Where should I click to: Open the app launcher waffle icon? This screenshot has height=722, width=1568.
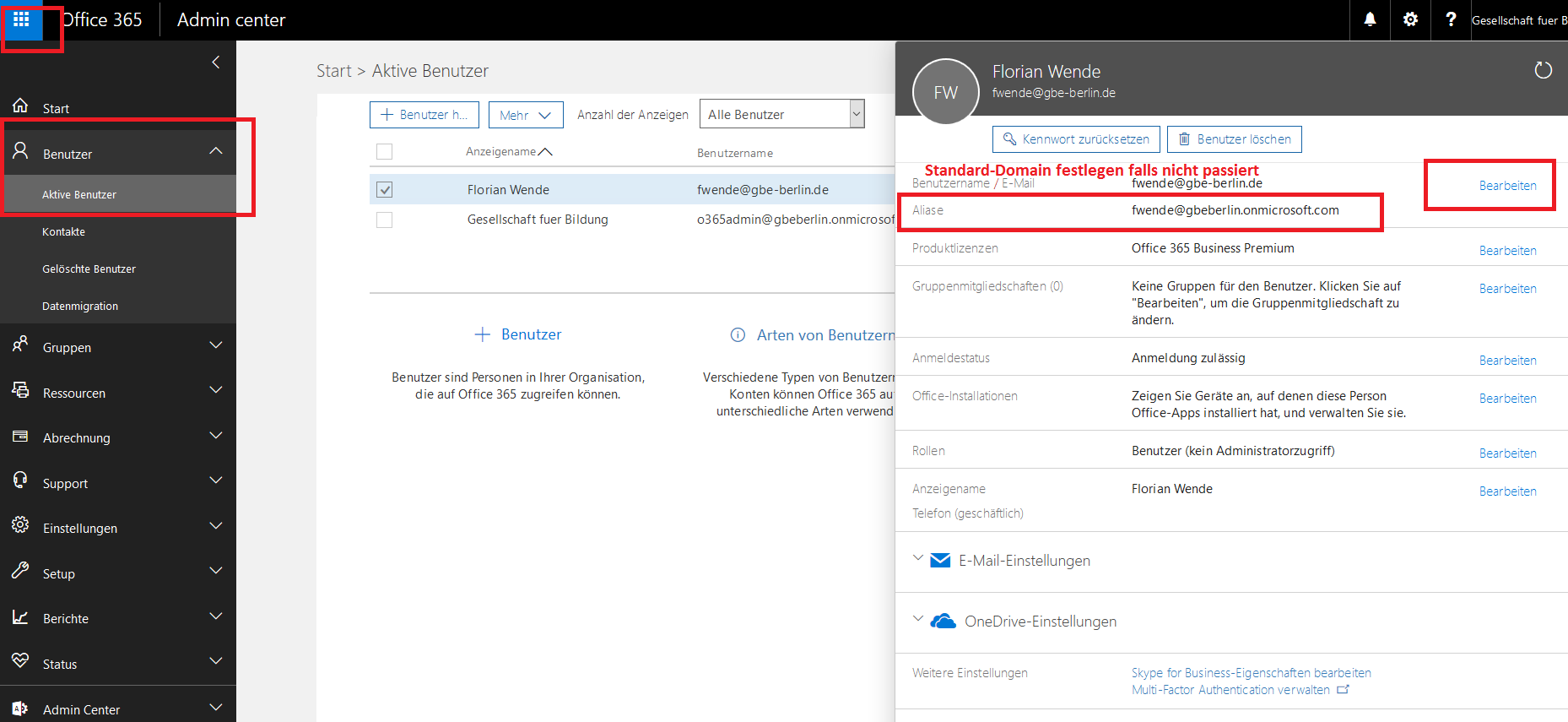click(x=21, y=19)
